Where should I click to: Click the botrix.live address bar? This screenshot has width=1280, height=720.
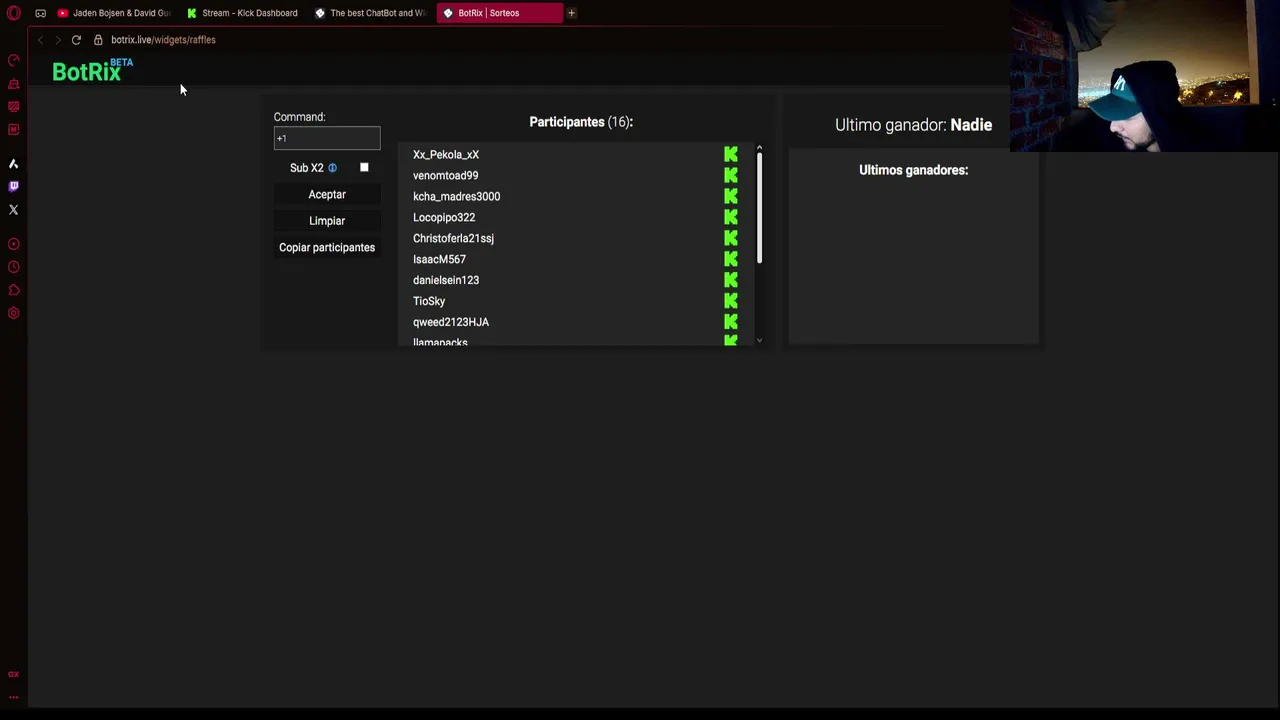pos(163,40)
